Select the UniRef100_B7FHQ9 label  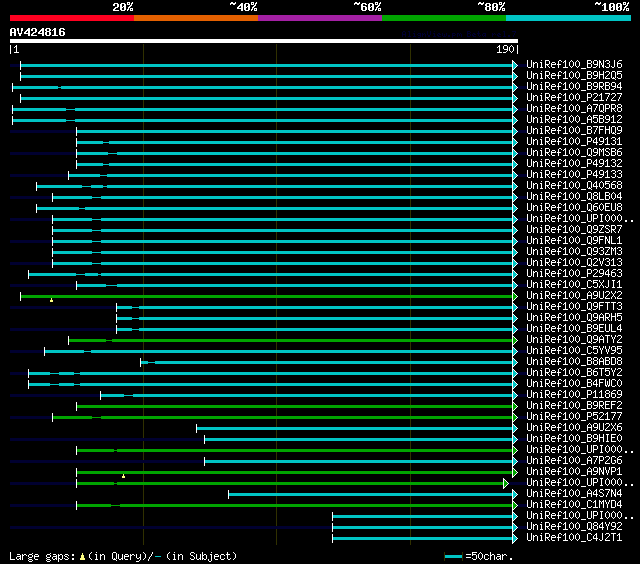(574, 131)
